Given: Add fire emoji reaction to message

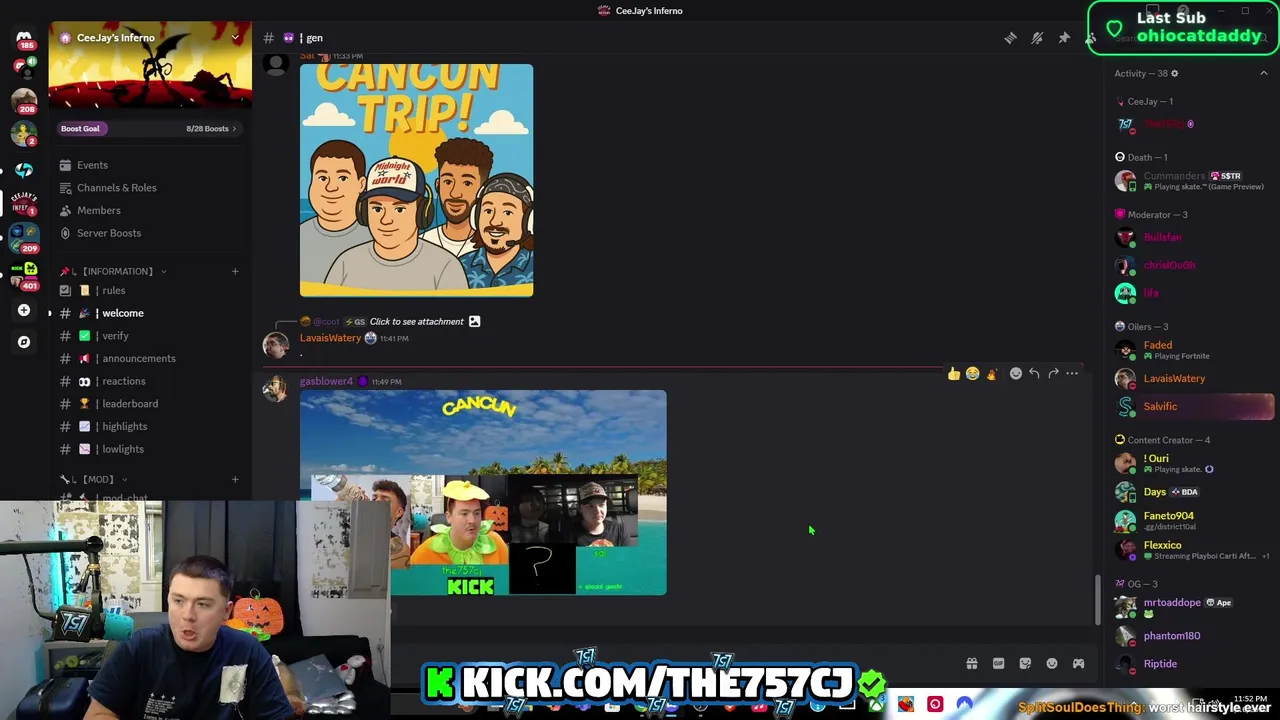Looking at the screenshot, I should (x=991, y=374).
